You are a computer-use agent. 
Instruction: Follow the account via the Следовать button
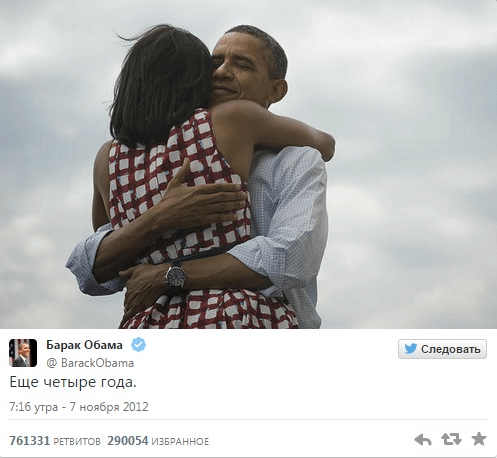(442, 349)
